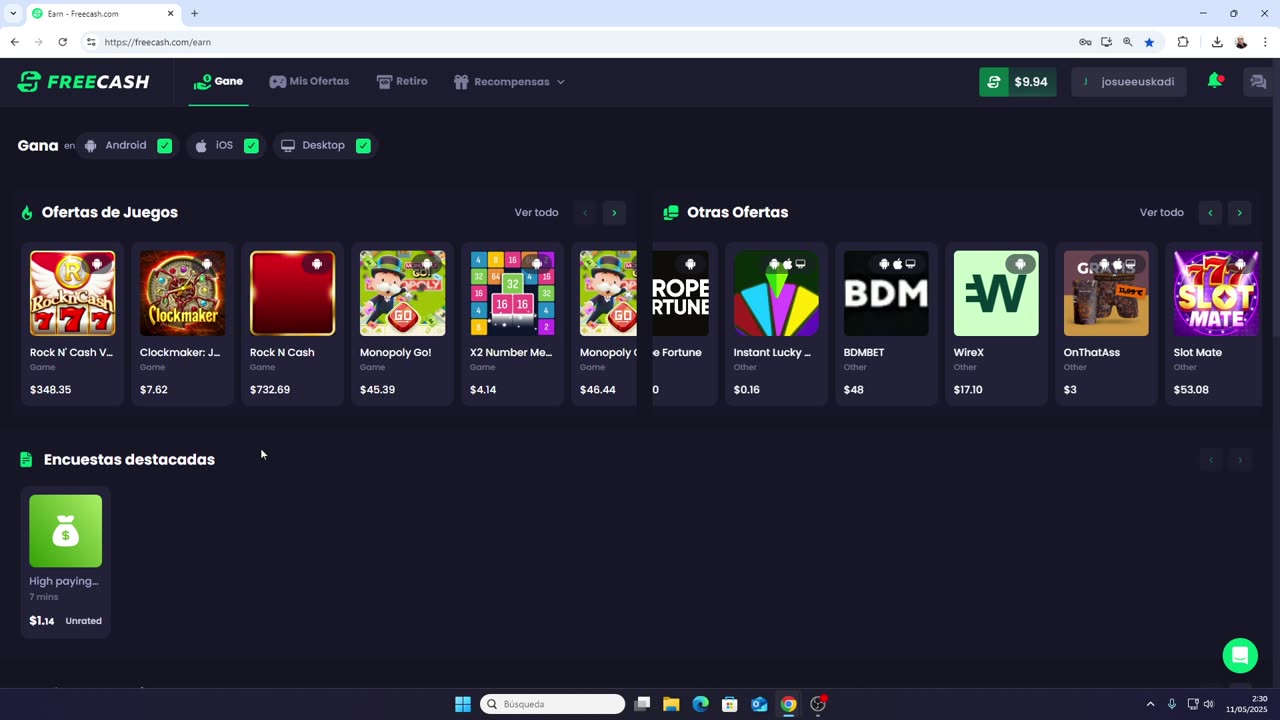Open the browser downloads icon
Screen dimensions: 1280x720
coord(1217,42)
